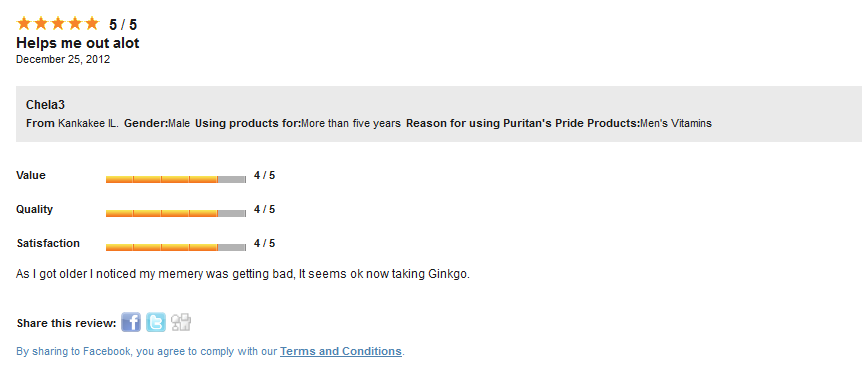Click the fourth orange rating star
862x380 pixels.
click(x=74, y=24)
